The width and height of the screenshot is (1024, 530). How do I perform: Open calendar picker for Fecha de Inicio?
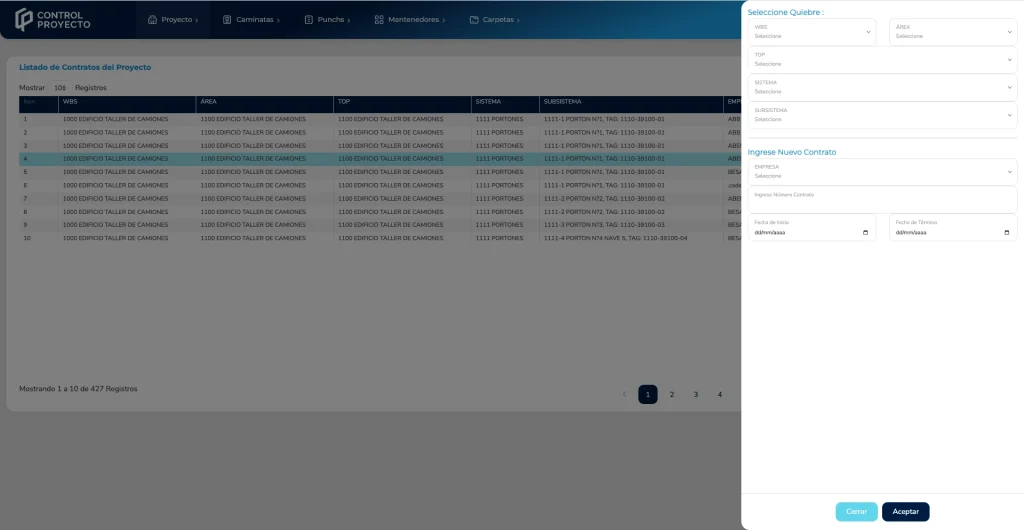[865, 232]
